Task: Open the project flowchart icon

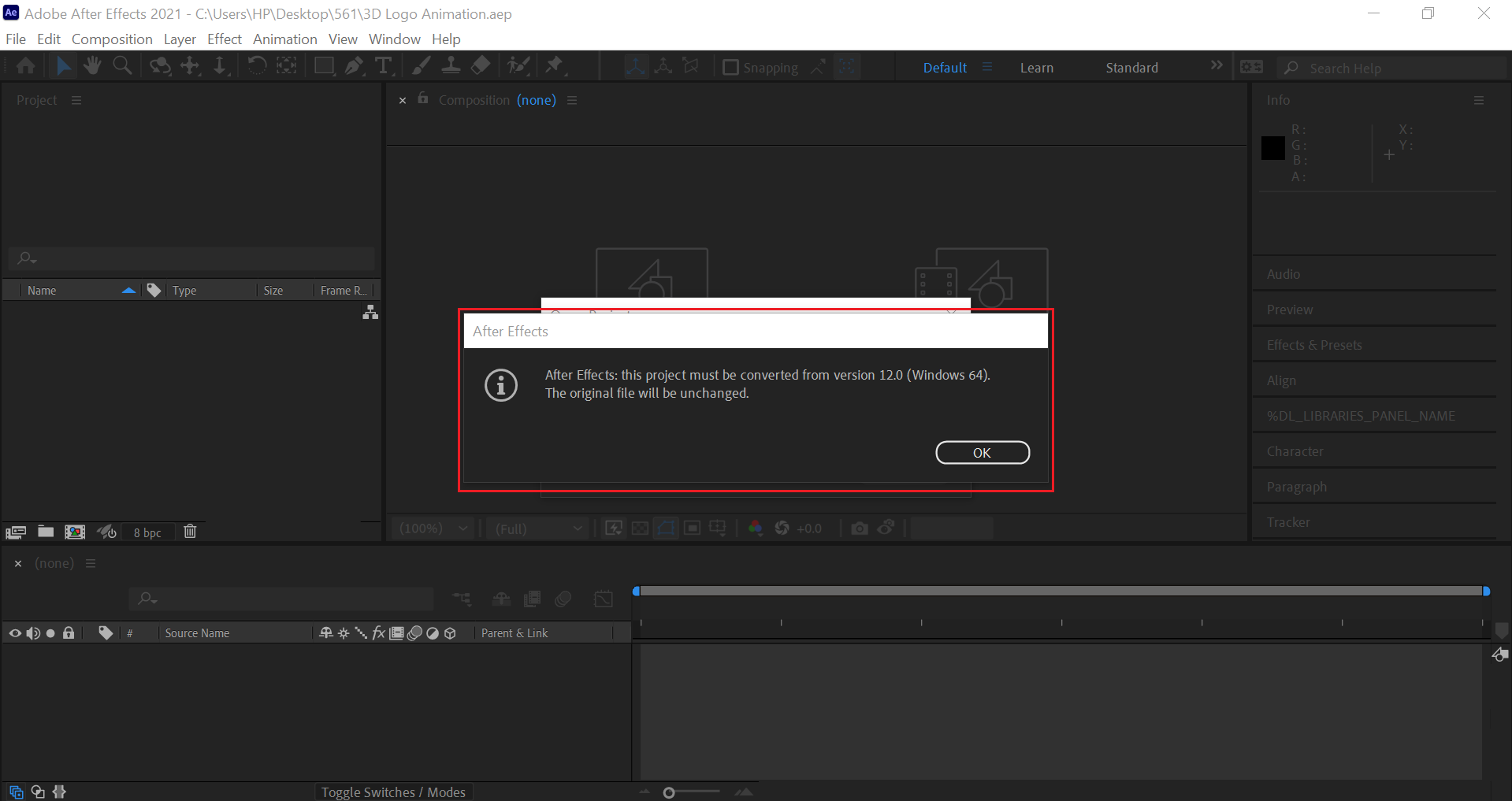Action: coord(370,313)
